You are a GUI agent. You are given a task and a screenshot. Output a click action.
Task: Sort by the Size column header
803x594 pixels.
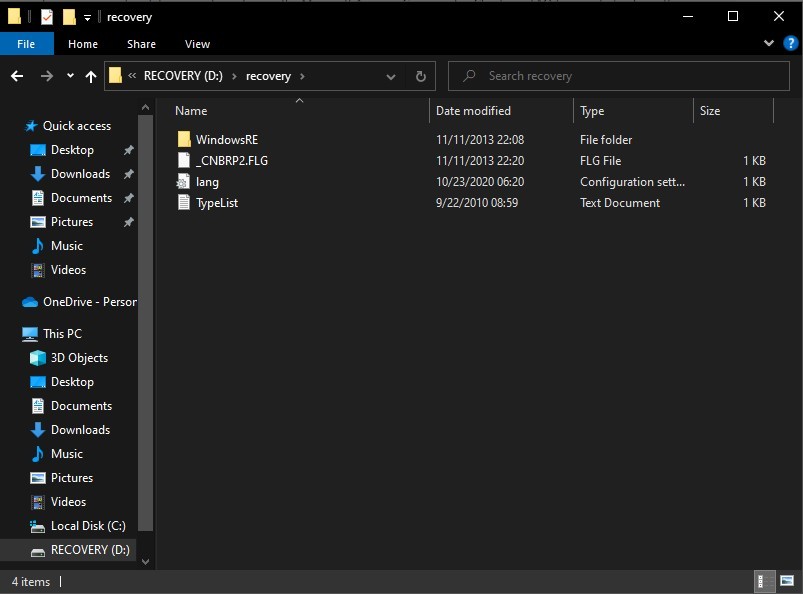710,111
